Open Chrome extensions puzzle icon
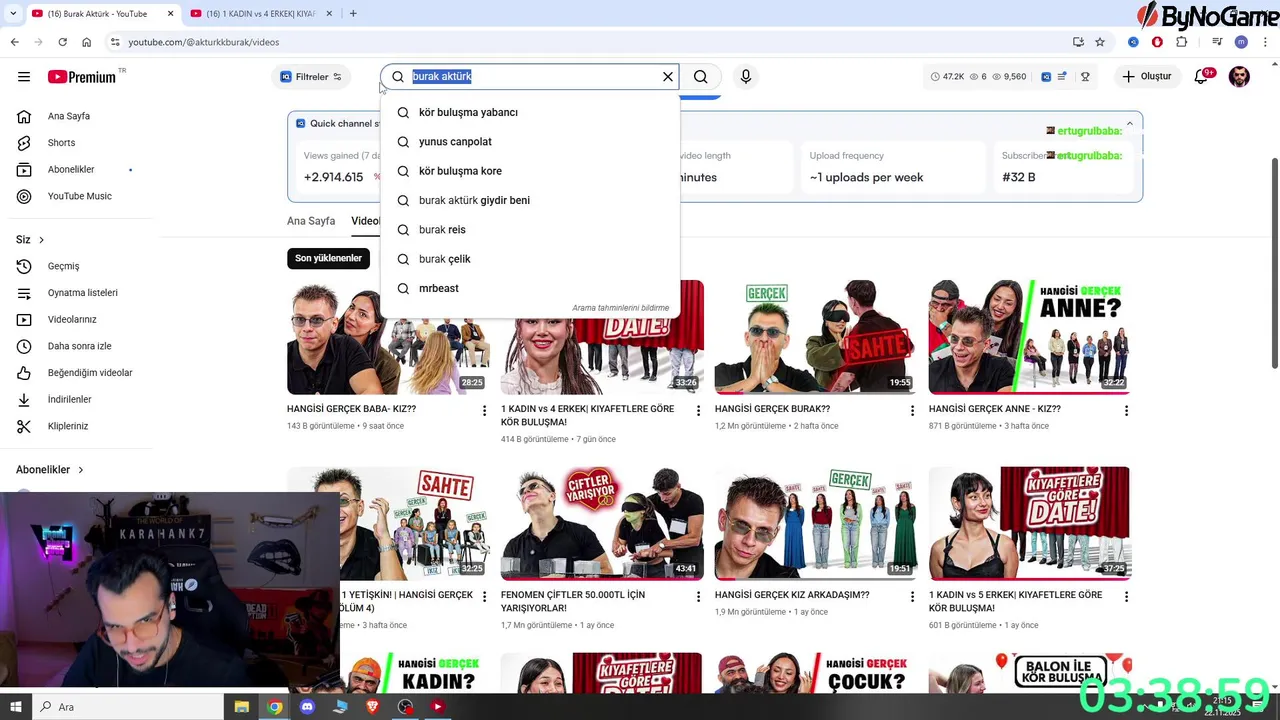 (x=1181, y=42)
